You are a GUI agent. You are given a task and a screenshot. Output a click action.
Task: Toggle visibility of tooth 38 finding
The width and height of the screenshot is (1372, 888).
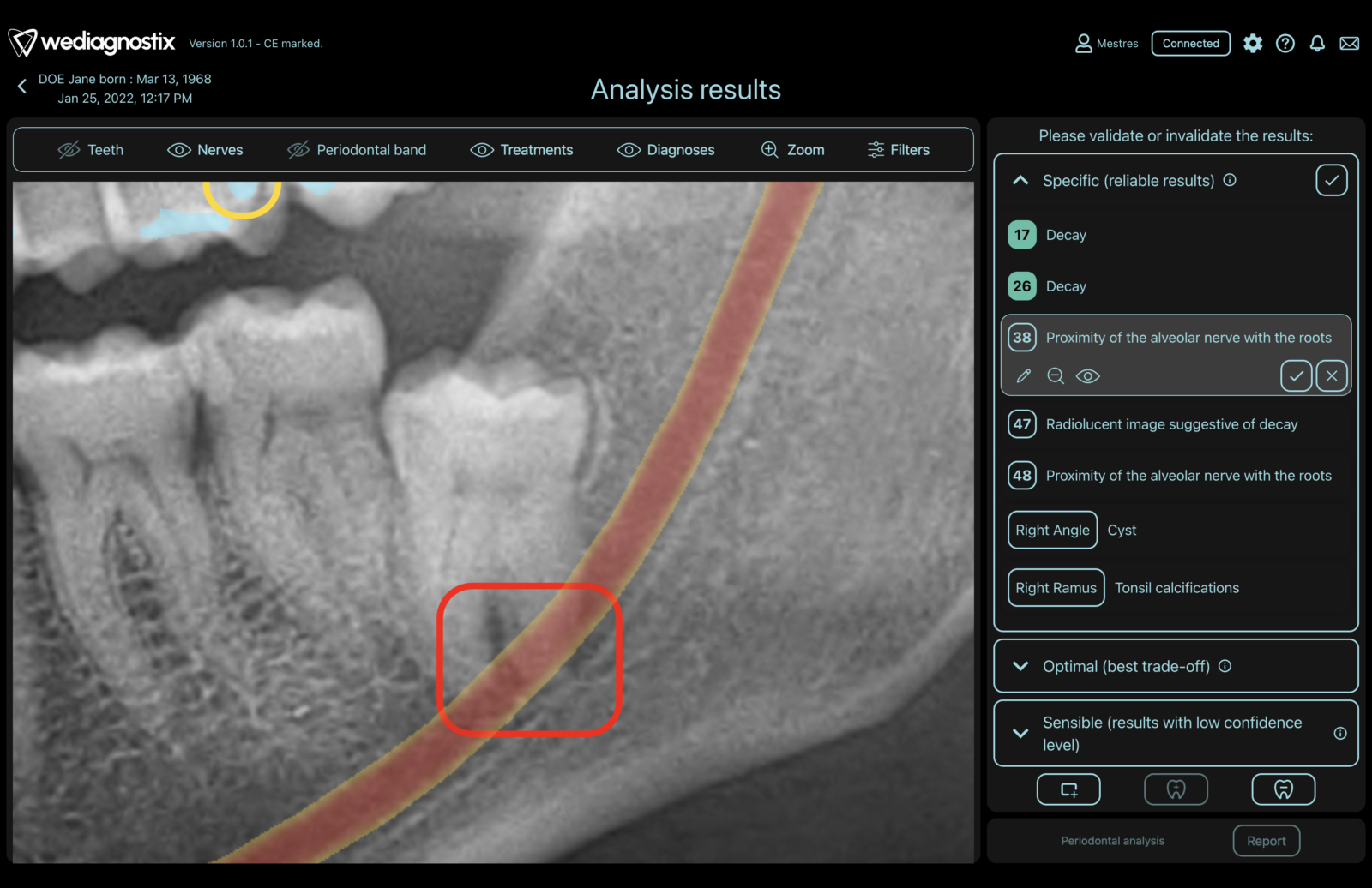(x=1088, y=376)
